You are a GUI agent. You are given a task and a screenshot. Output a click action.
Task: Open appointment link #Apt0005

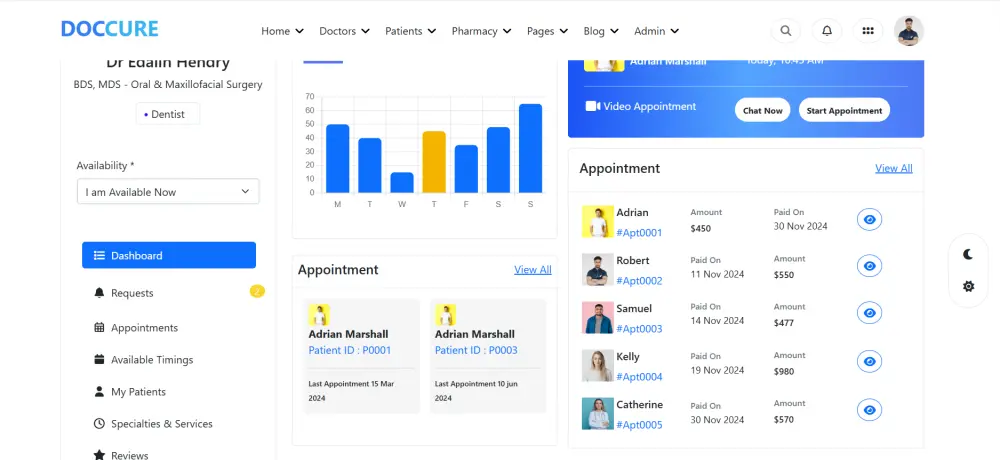pyautogui.click(x=639, y=424)
